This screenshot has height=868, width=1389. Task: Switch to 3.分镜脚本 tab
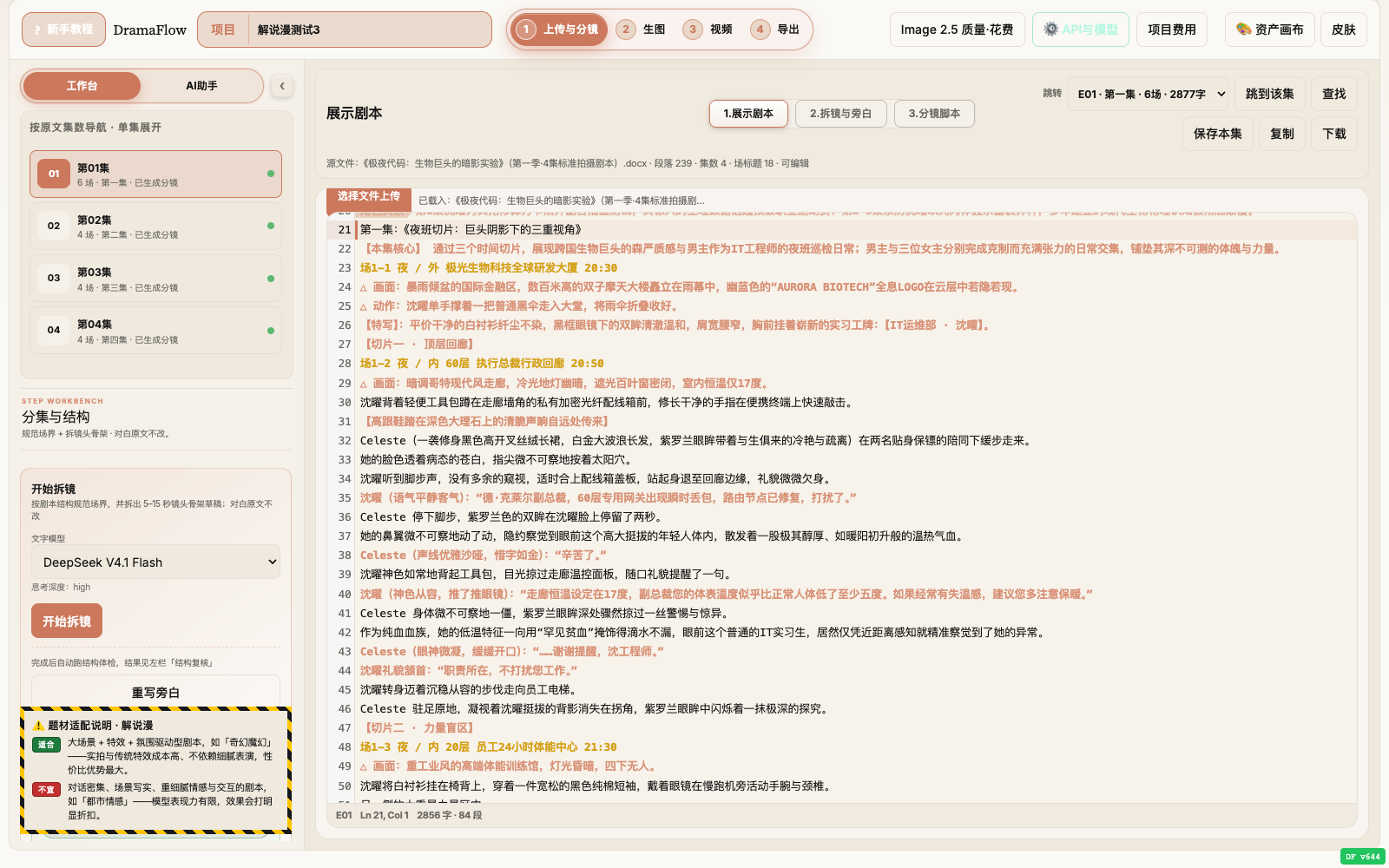tap(934, 114)
